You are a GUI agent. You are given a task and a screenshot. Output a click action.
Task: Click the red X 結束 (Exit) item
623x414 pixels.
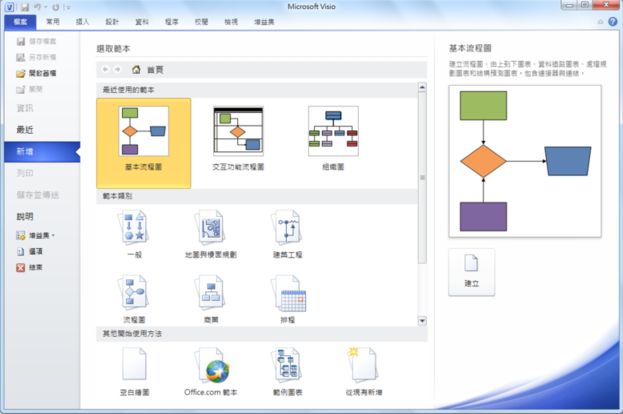point(30,267)
